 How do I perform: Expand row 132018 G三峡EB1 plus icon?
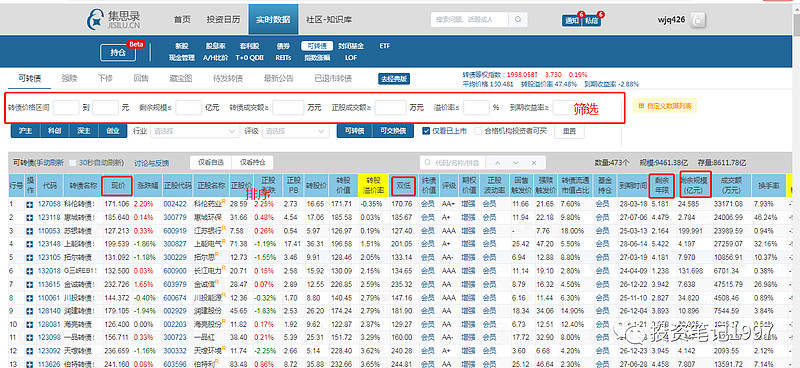[x=30, y=271]
